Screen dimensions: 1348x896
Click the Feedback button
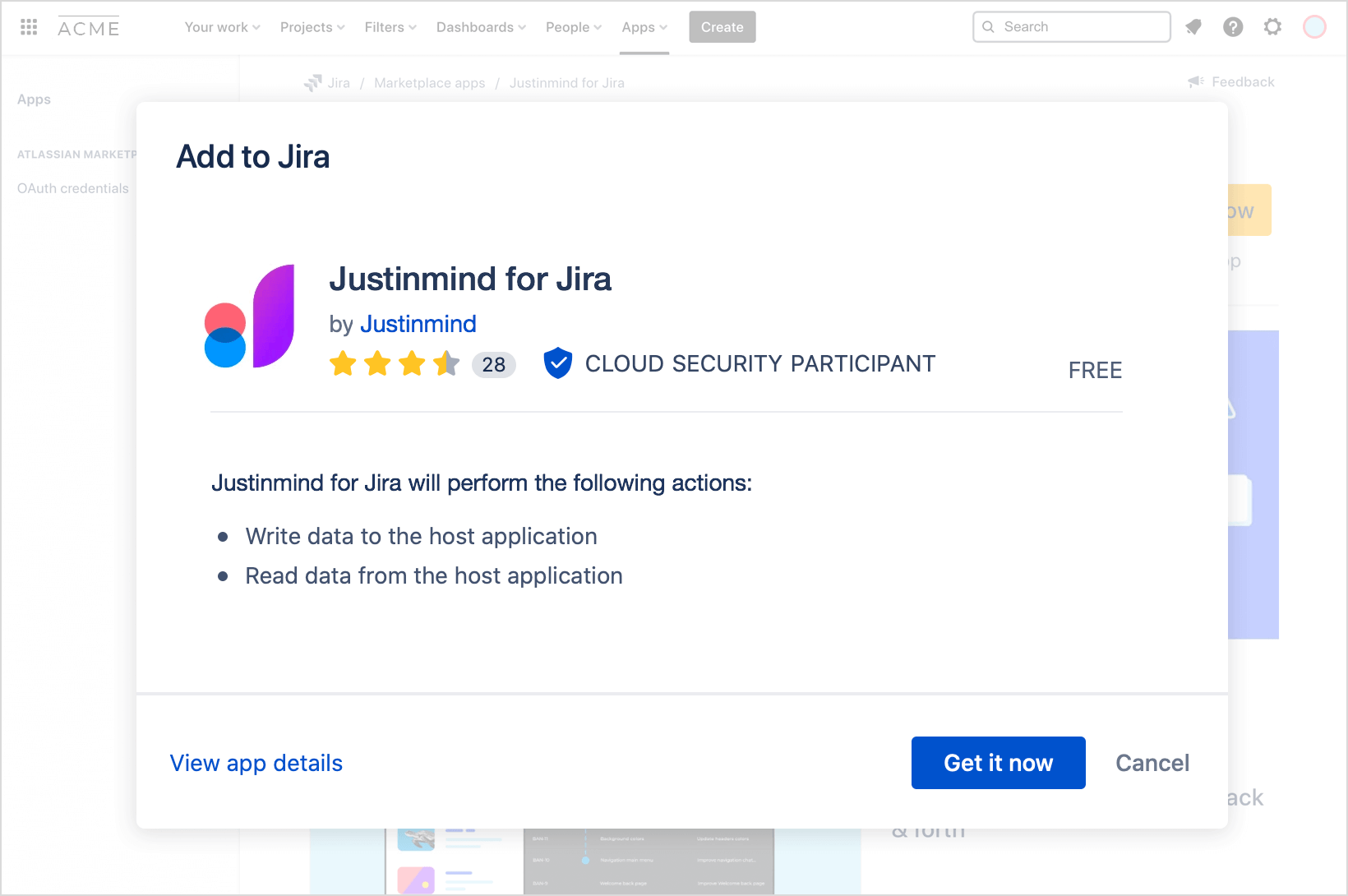(1231, 81)
